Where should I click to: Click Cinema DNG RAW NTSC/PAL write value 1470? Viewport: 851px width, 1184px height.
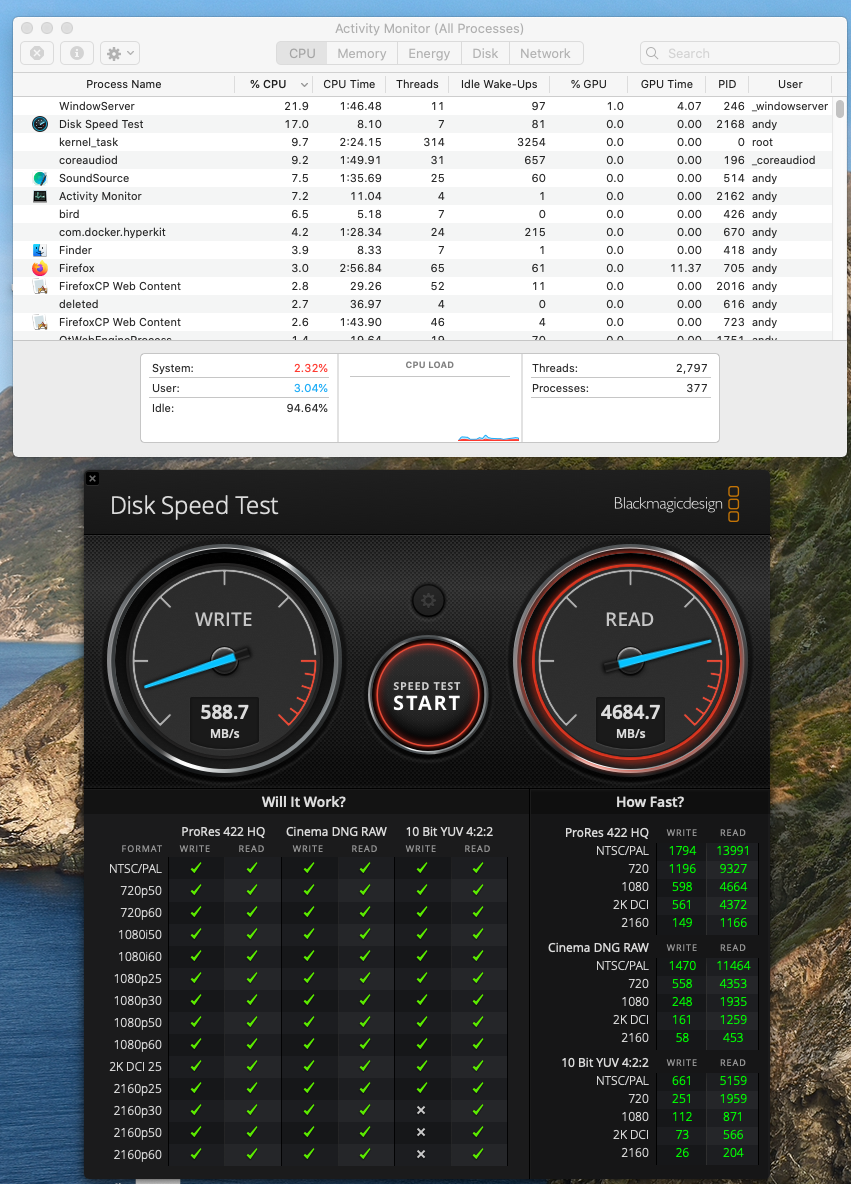[682, 966]
